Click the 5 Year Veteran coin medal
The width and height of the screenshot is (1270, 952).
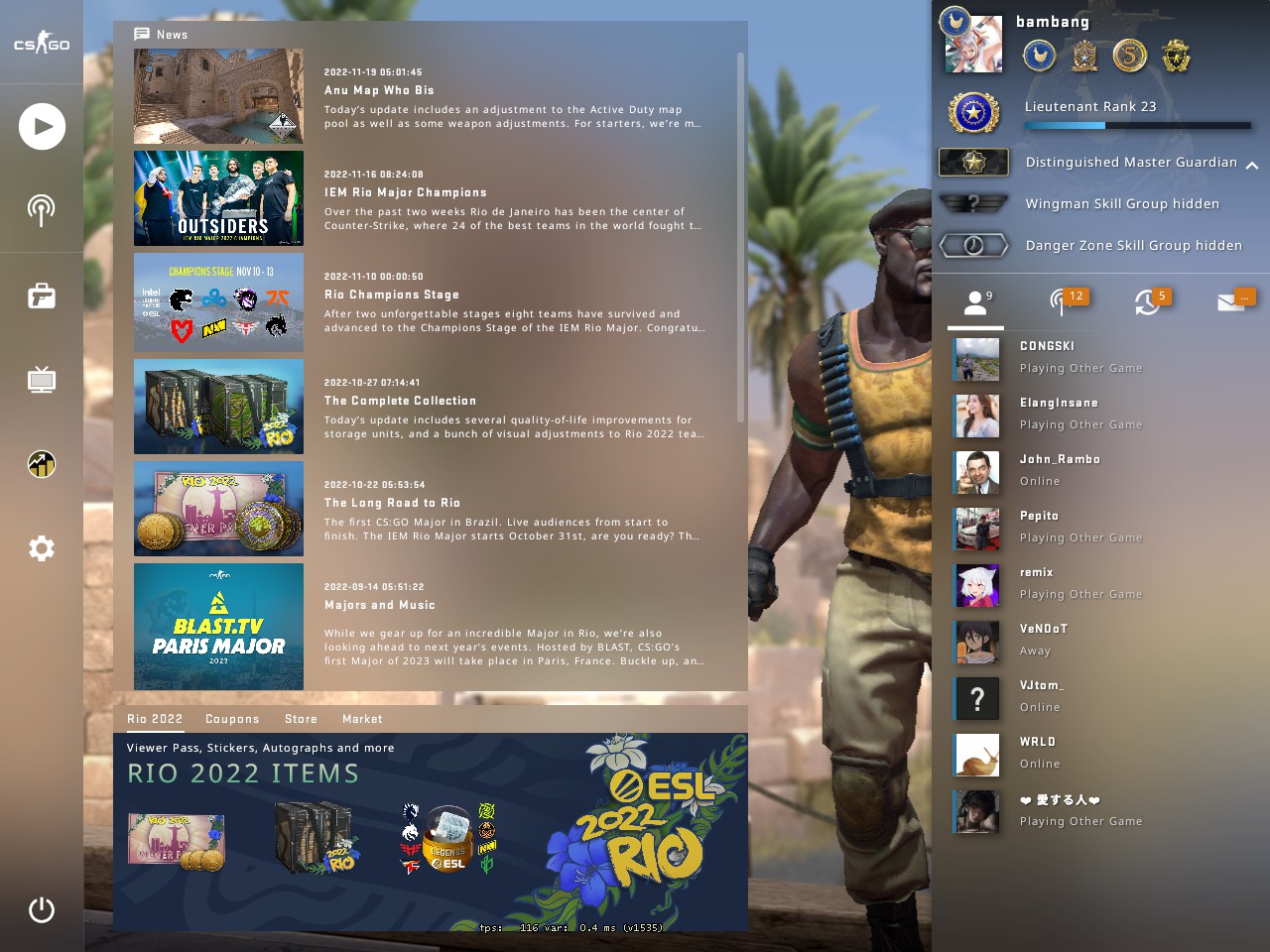coord(1130,56)
